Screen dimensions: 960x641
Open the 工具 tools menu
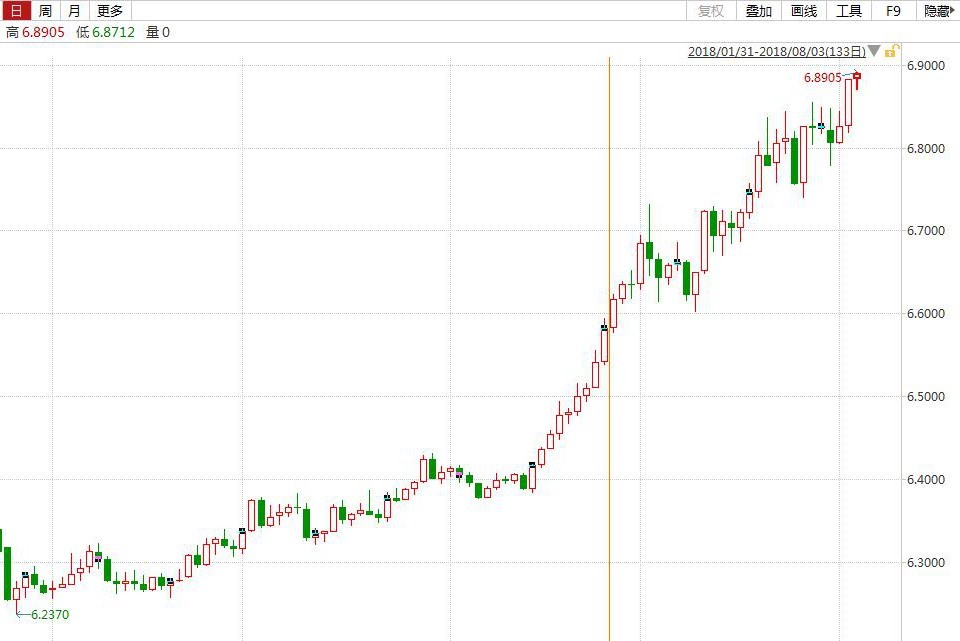[x=849, y=11]
